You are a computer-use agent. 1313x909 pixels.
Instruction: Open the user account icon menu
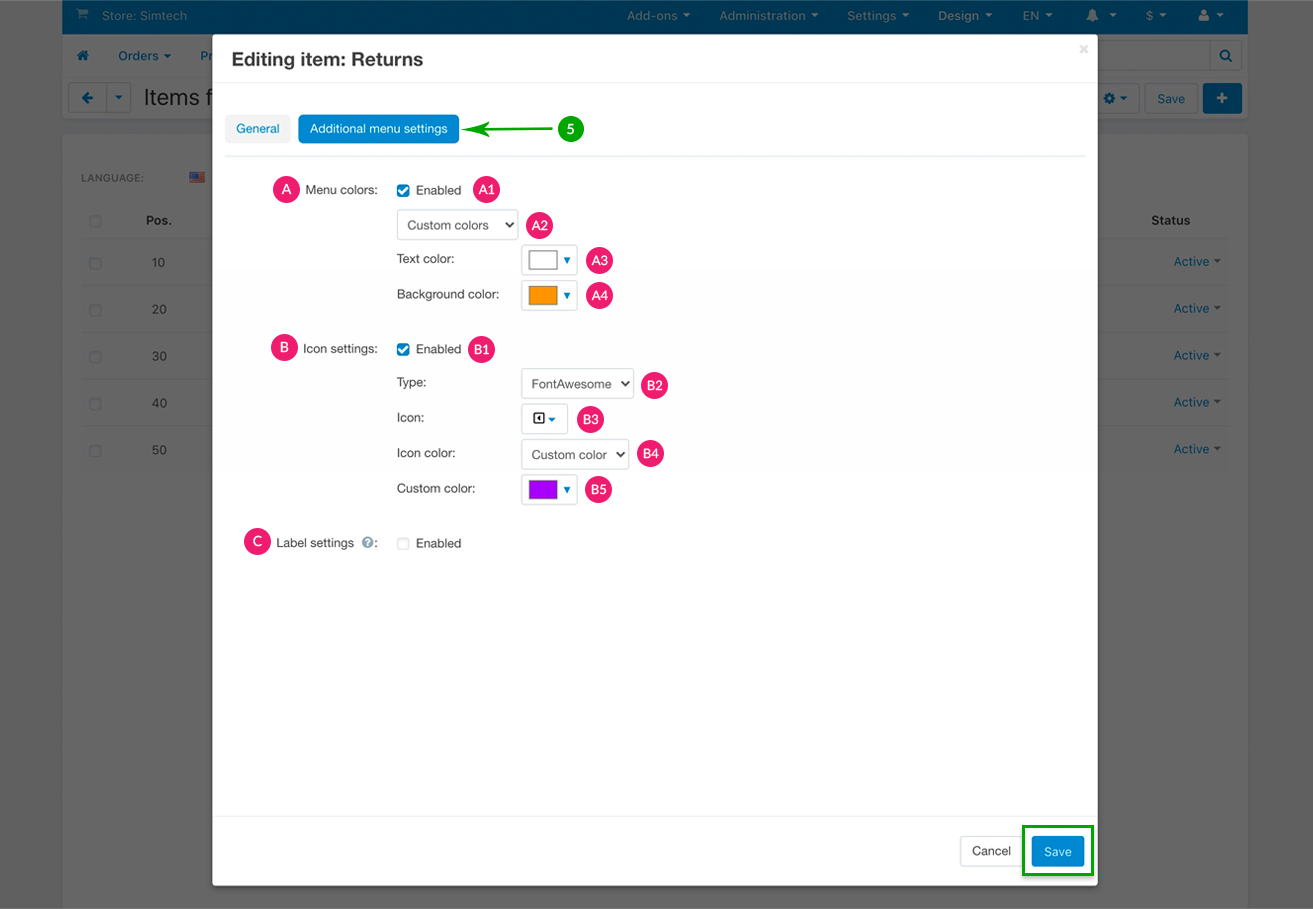pos(1209,16)
